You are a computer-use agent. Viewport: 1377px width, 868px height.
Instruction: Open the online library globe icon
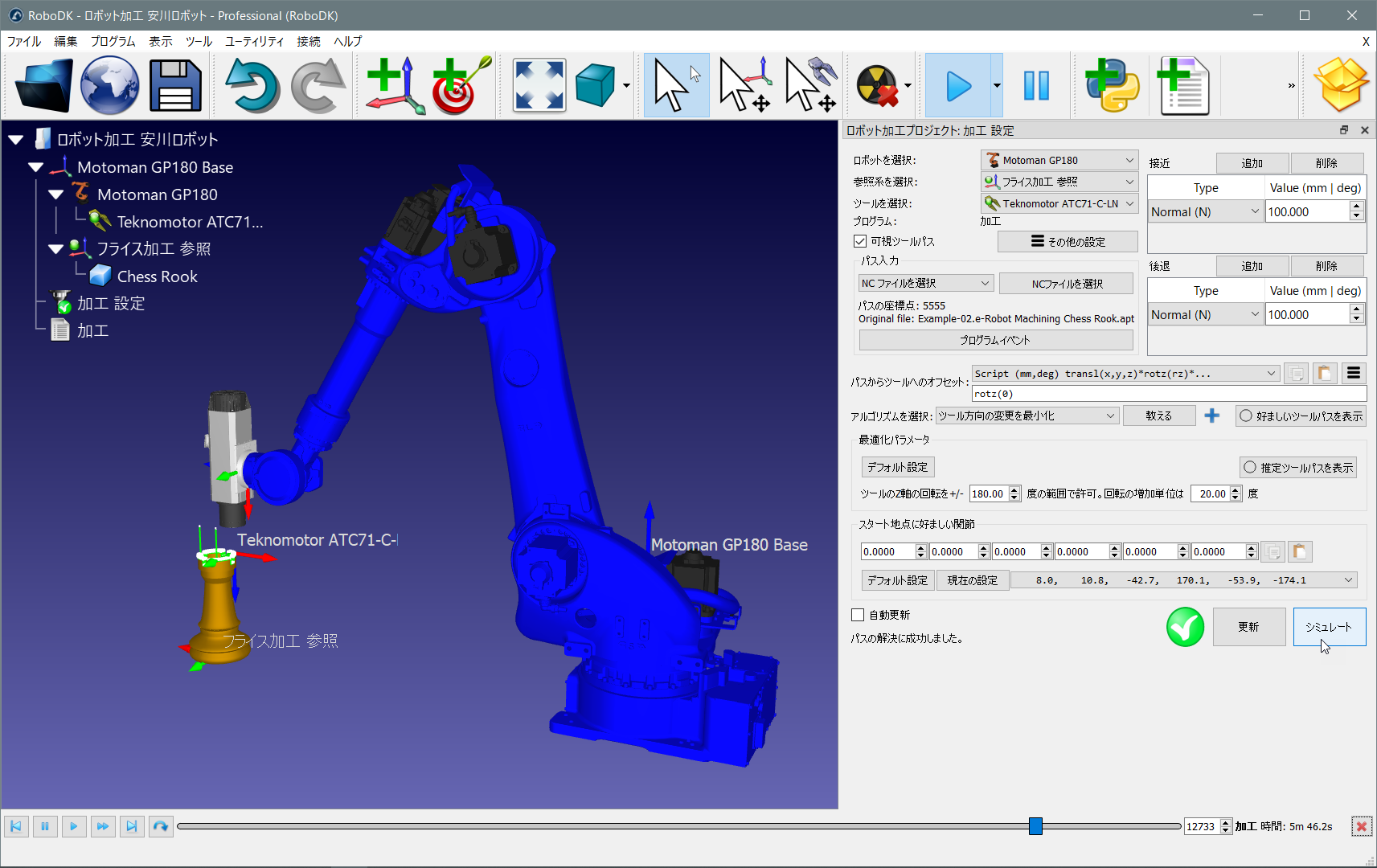coord(109,85)
